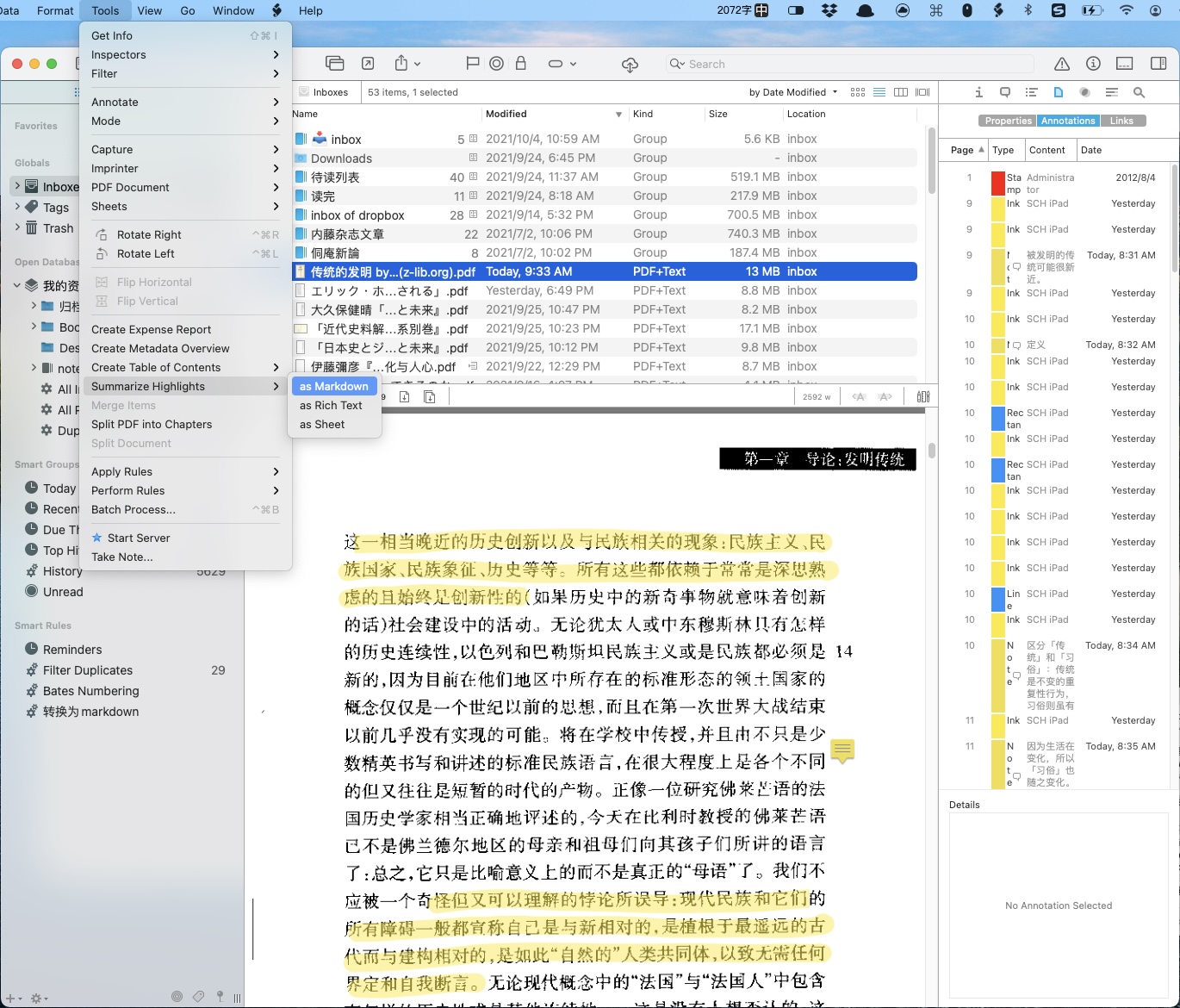
Task: Toggle the right inspector sidebar button
Action: coord(1158,64)
